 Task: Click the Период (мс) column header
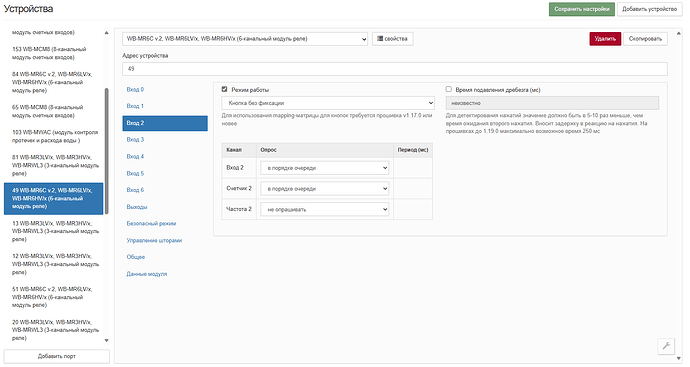pos(413,150)
